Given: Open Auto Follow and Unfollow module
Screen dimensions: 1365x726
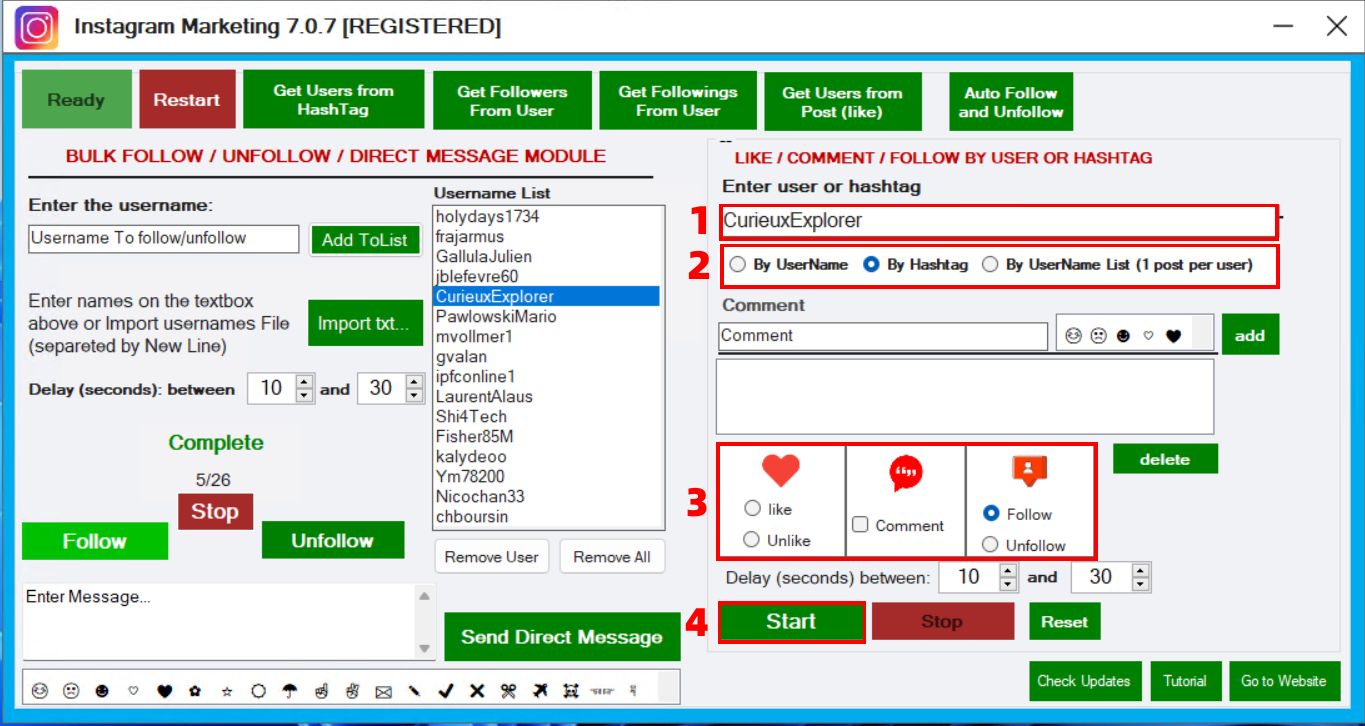Looking at the screenshot, I should tap(1010, 102).
